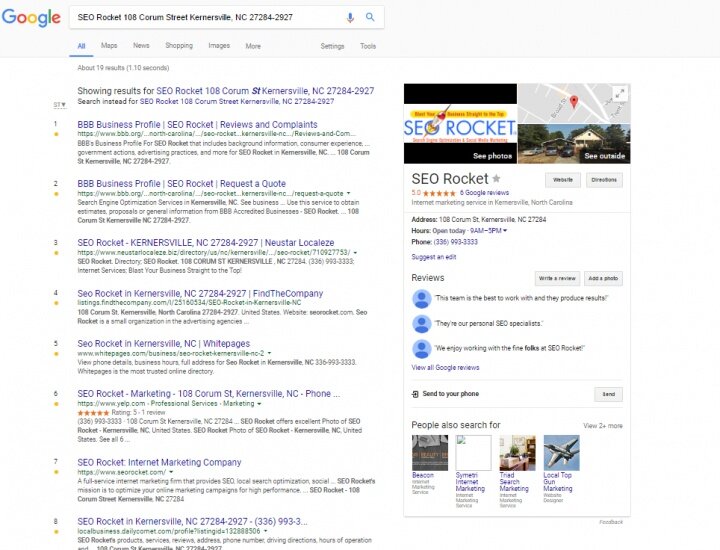Image resolution: width=720 pixels, height=550 pixels.
Task: Open the localbusiness.dailycomet.com result
Action: tap(192, 522)
